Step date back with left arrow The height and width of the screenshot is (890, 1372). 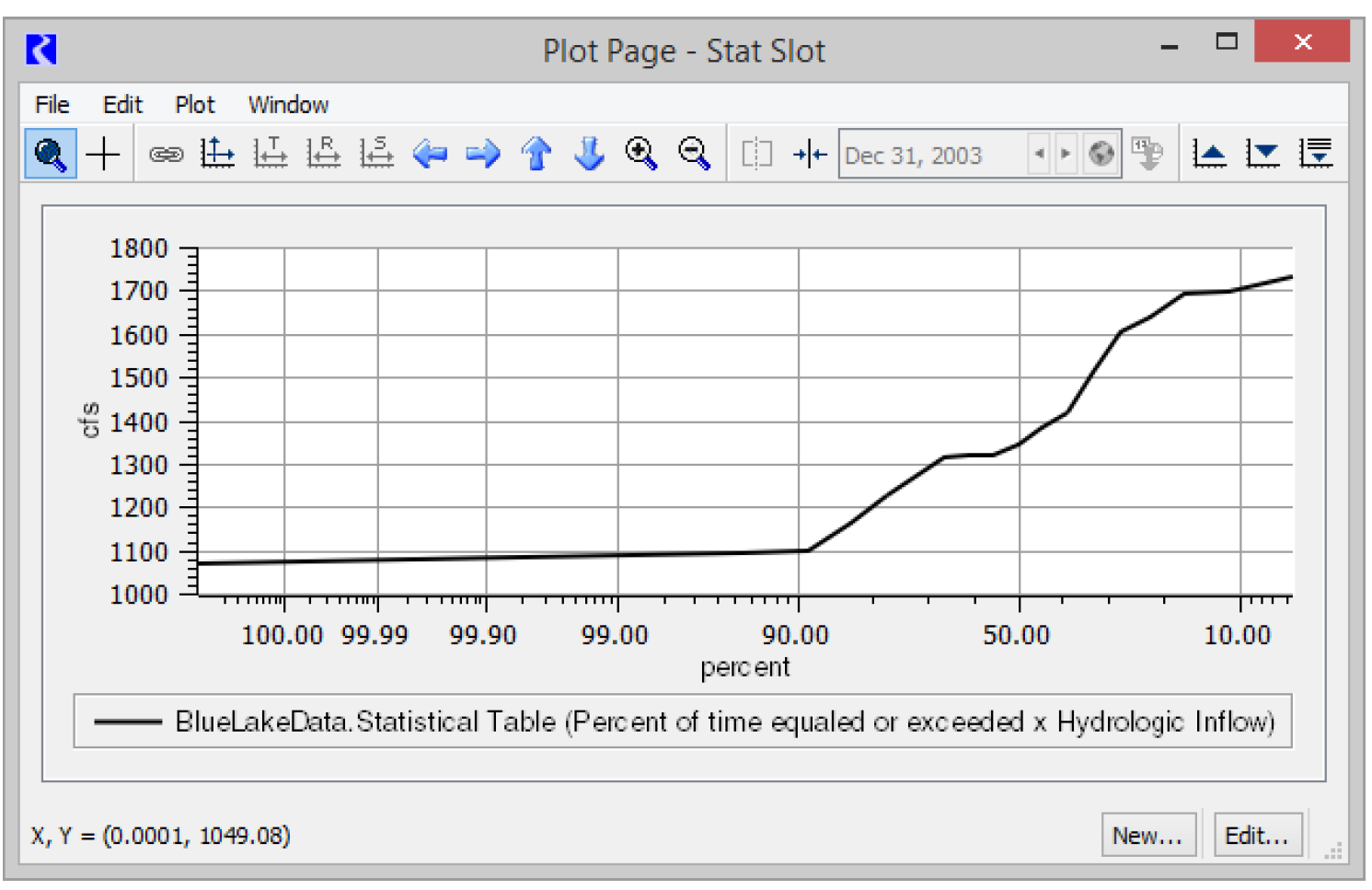point(1039,154)
